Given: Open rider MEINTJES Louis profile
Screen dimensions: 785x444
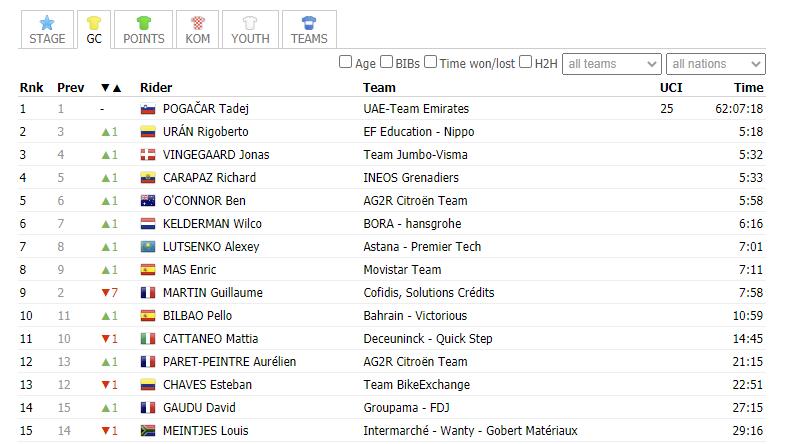Looking at the screenshot, I should tap(205, 430).
